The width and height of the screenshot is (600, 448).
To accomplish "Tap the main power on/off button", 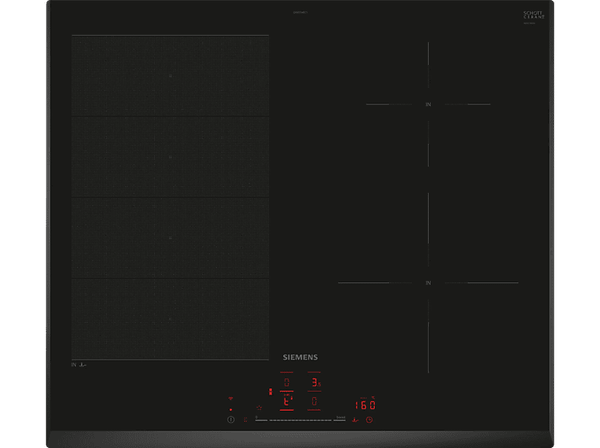I will 231,420.
